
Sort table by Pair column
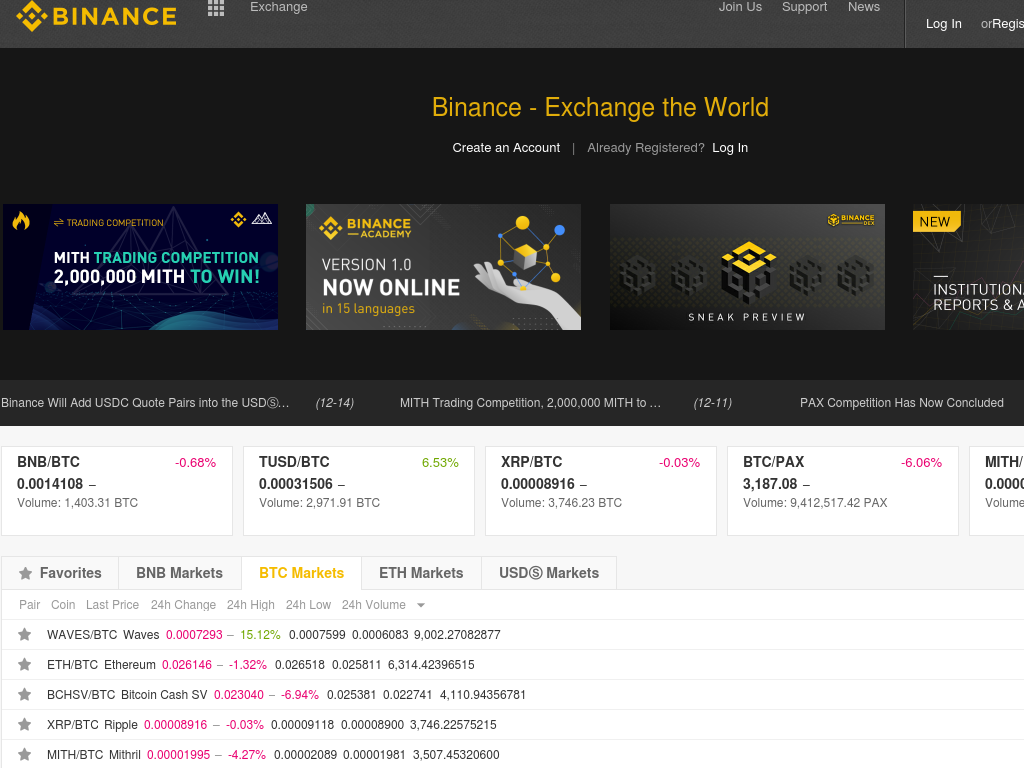29,605
